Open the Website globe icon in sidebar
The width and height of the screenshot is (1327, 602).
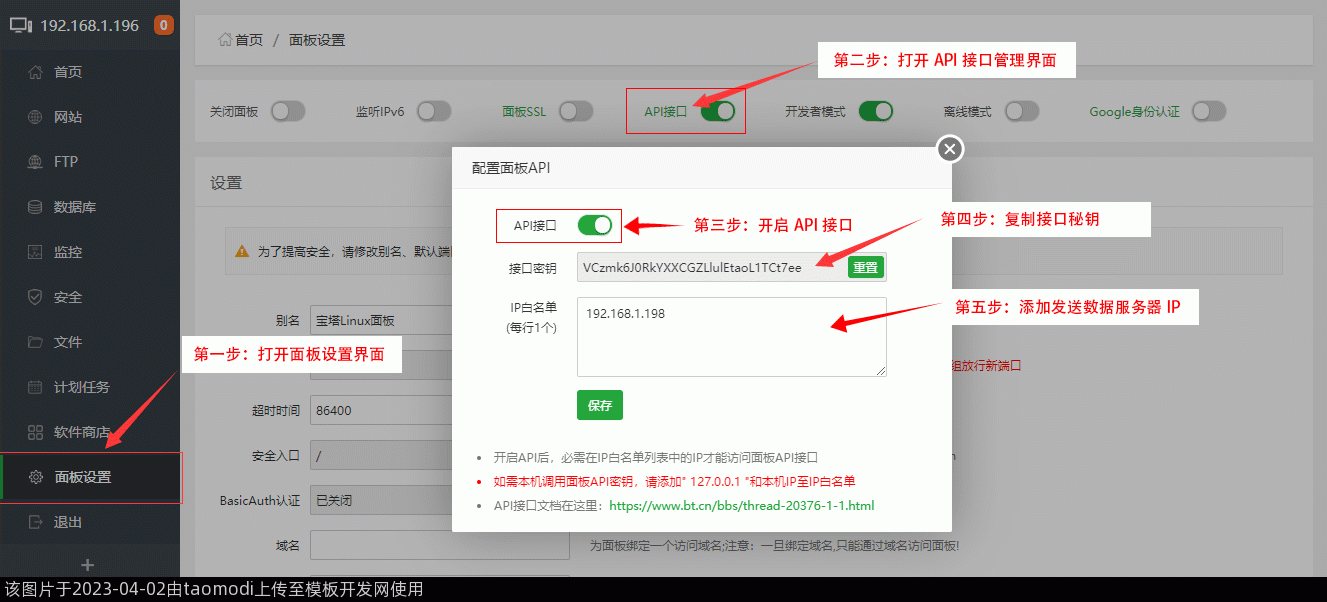pos(36,117)
